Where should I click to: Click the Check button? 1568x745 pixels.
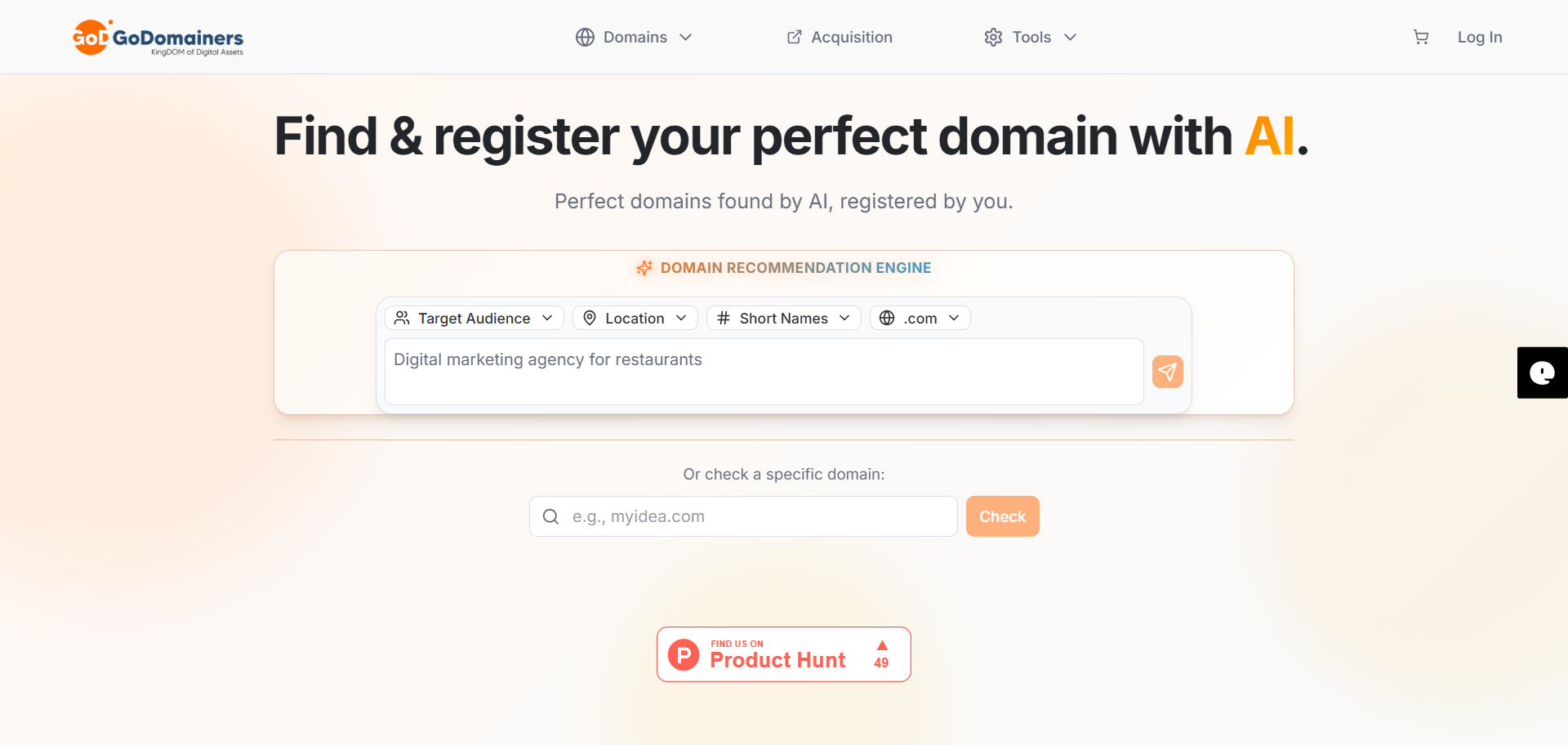(1002, 516)
